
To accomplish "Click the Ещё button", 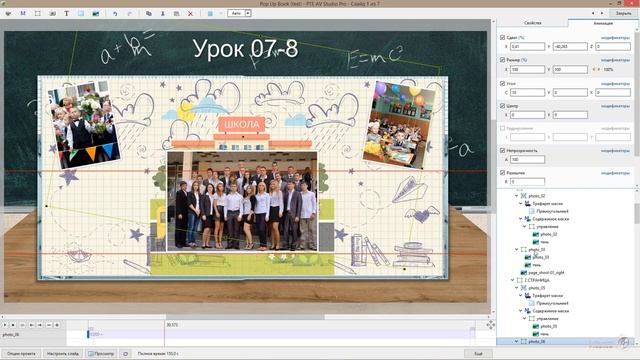I will [478, 354].
